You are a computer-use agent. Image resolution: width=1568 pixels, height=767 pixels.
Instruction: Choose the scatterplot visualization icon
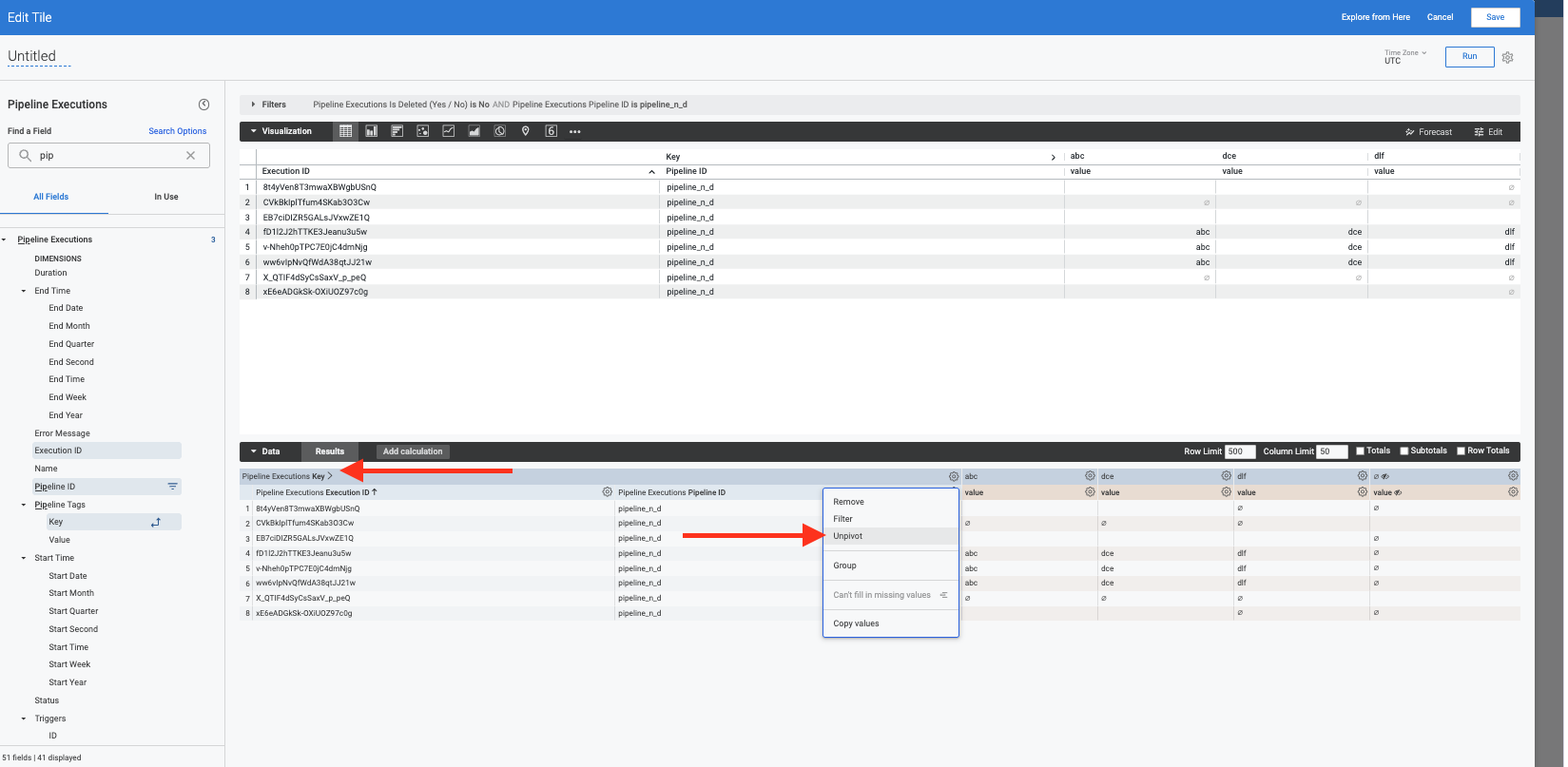click(423, 131)
